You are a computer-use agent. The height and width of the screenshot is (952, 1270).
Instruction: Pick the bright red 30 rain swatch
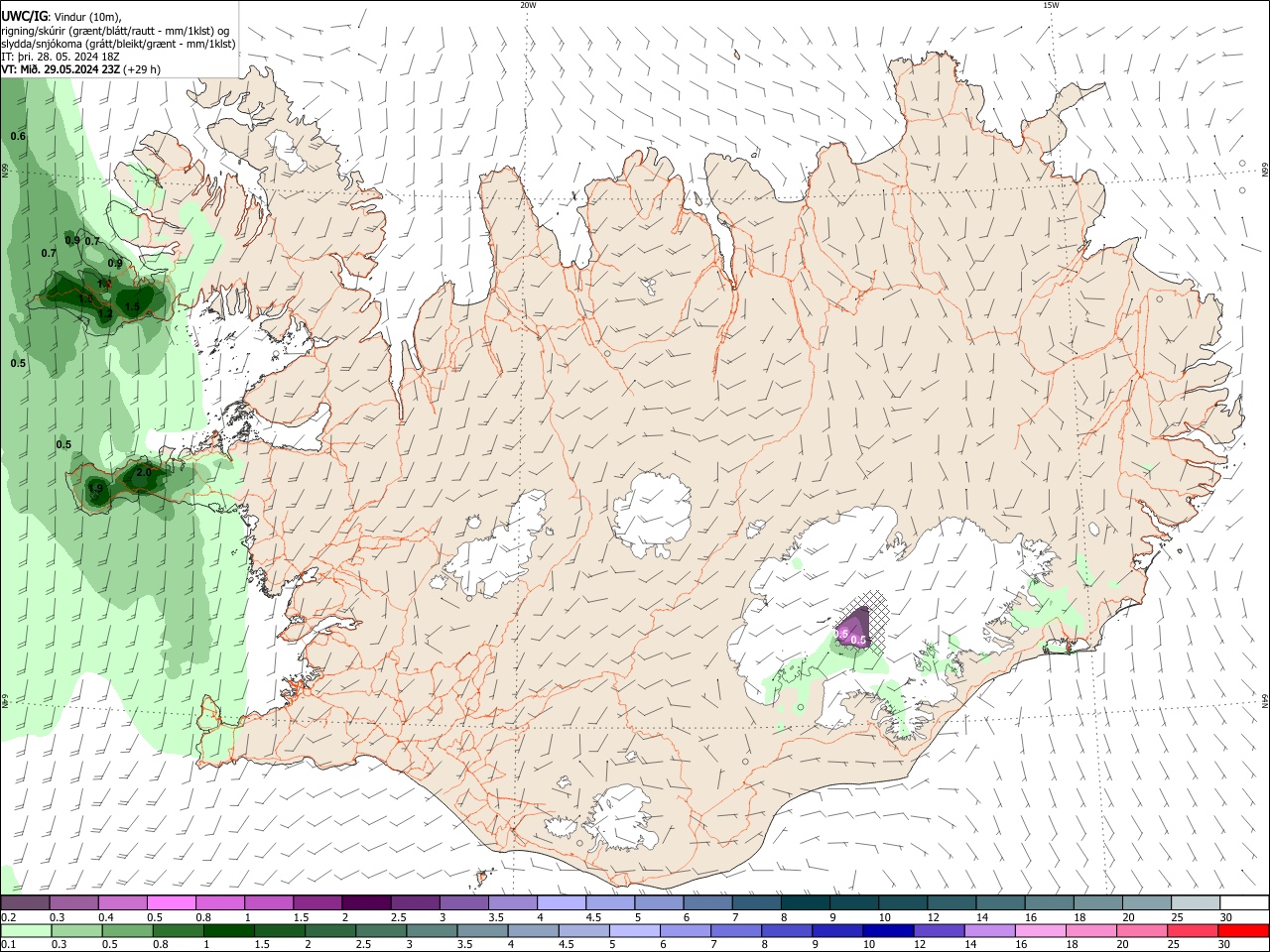(1243, 930)
